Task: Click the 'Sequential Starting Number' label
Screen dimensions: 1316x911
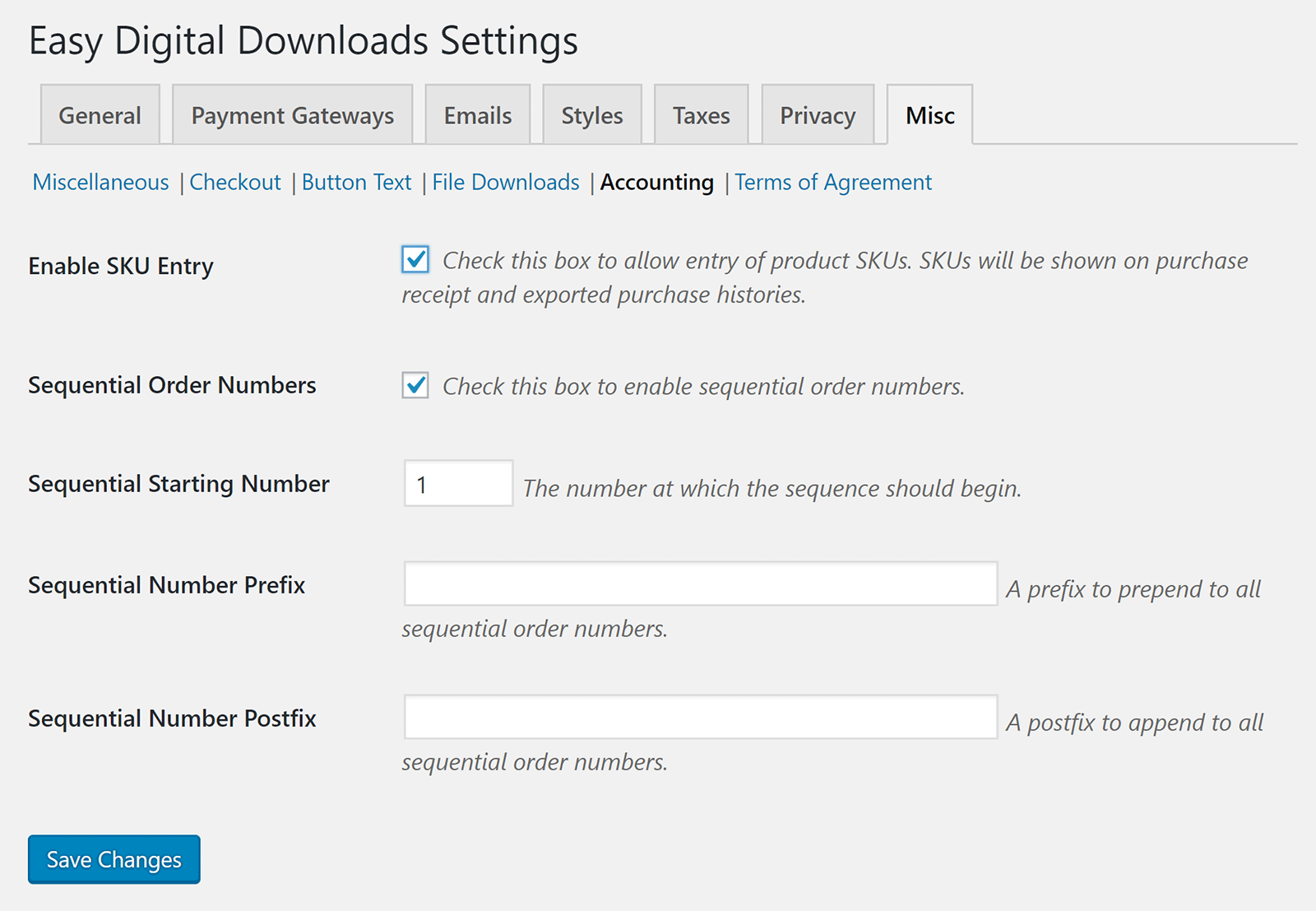Action: coord(178,484)
